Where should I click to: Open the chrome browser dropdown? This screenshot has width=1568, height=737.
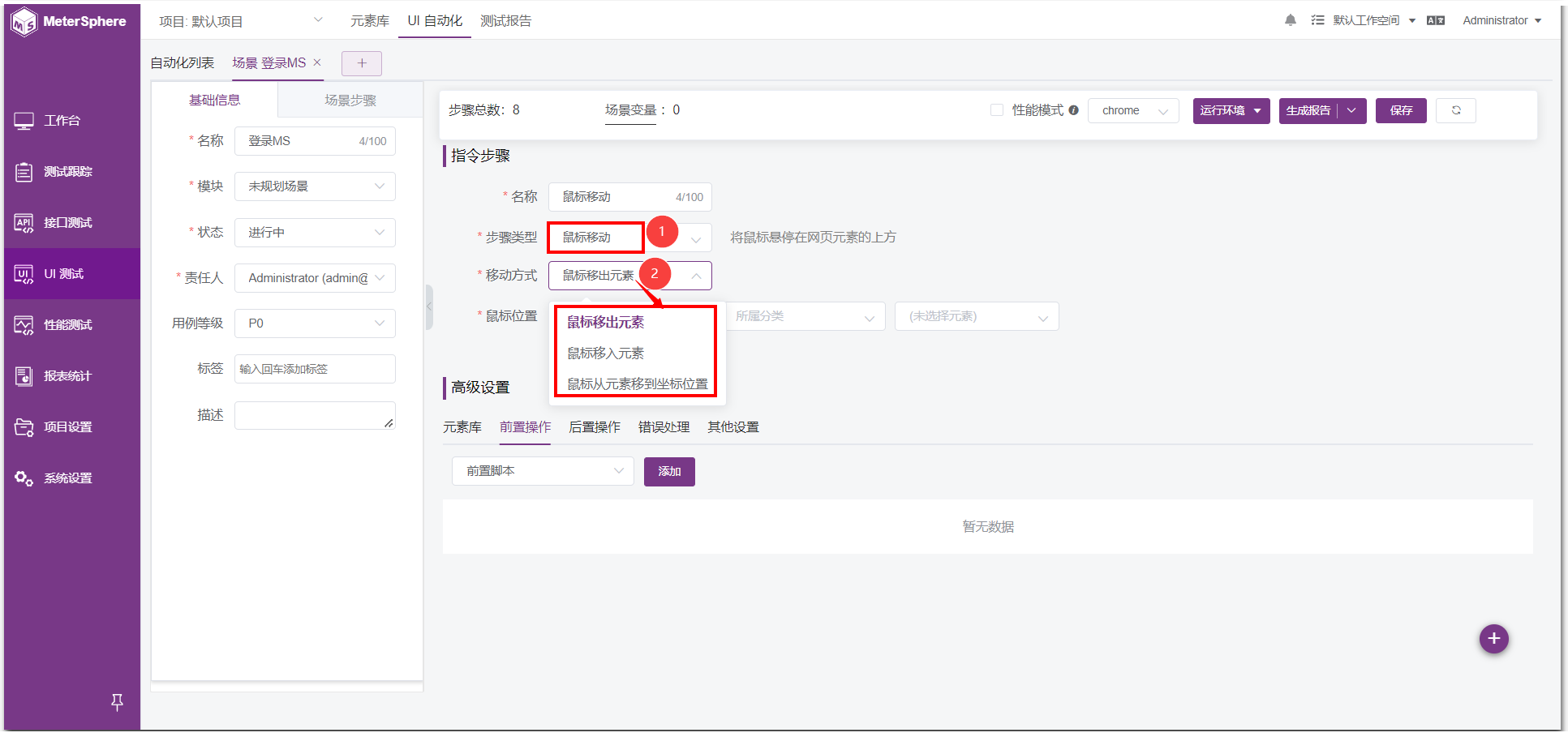1133,111
